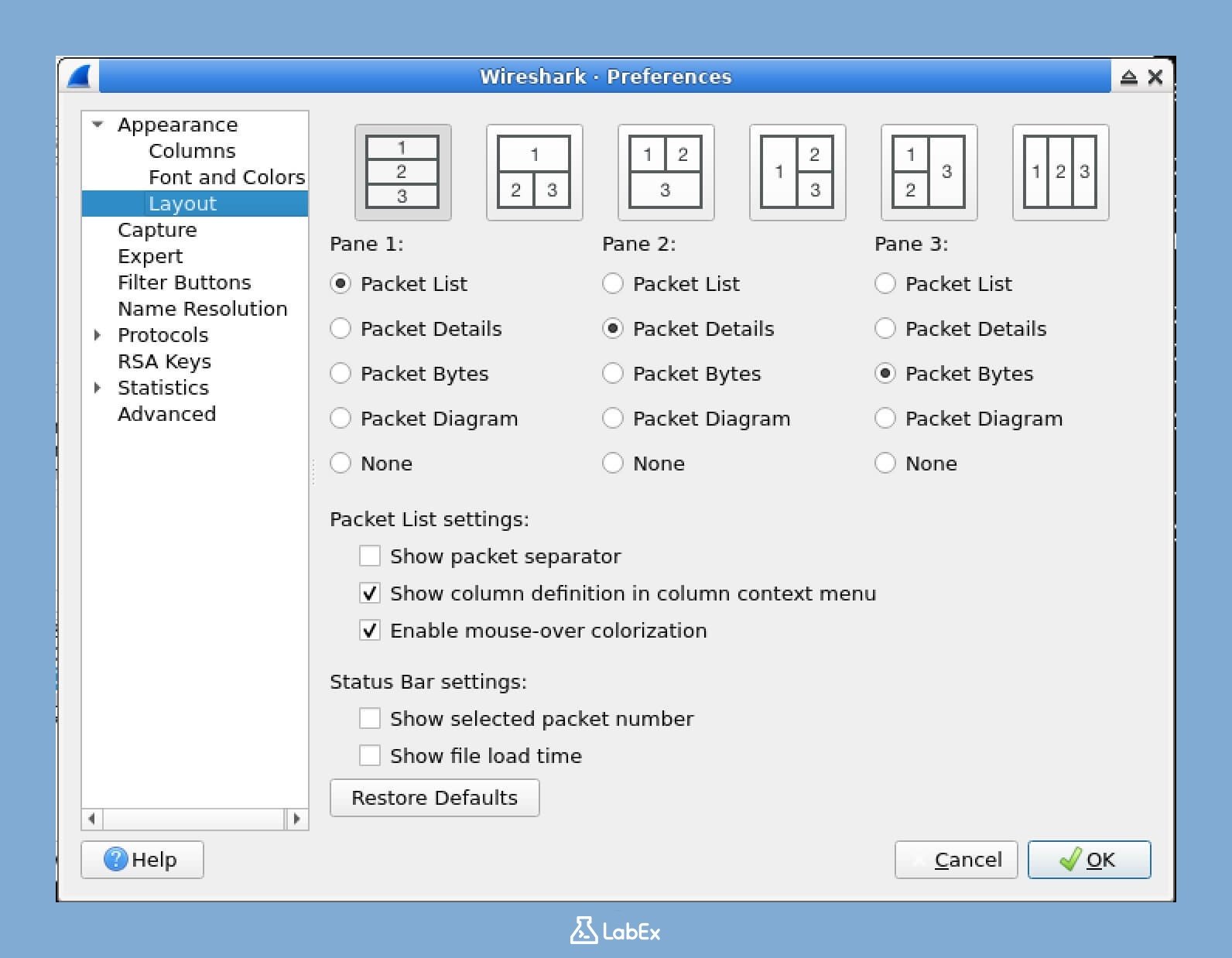Image resolution: width=1232 pixels, height=958 pixels.
Task: Click the Restore Defaults button
Action: tap(434, 798)
